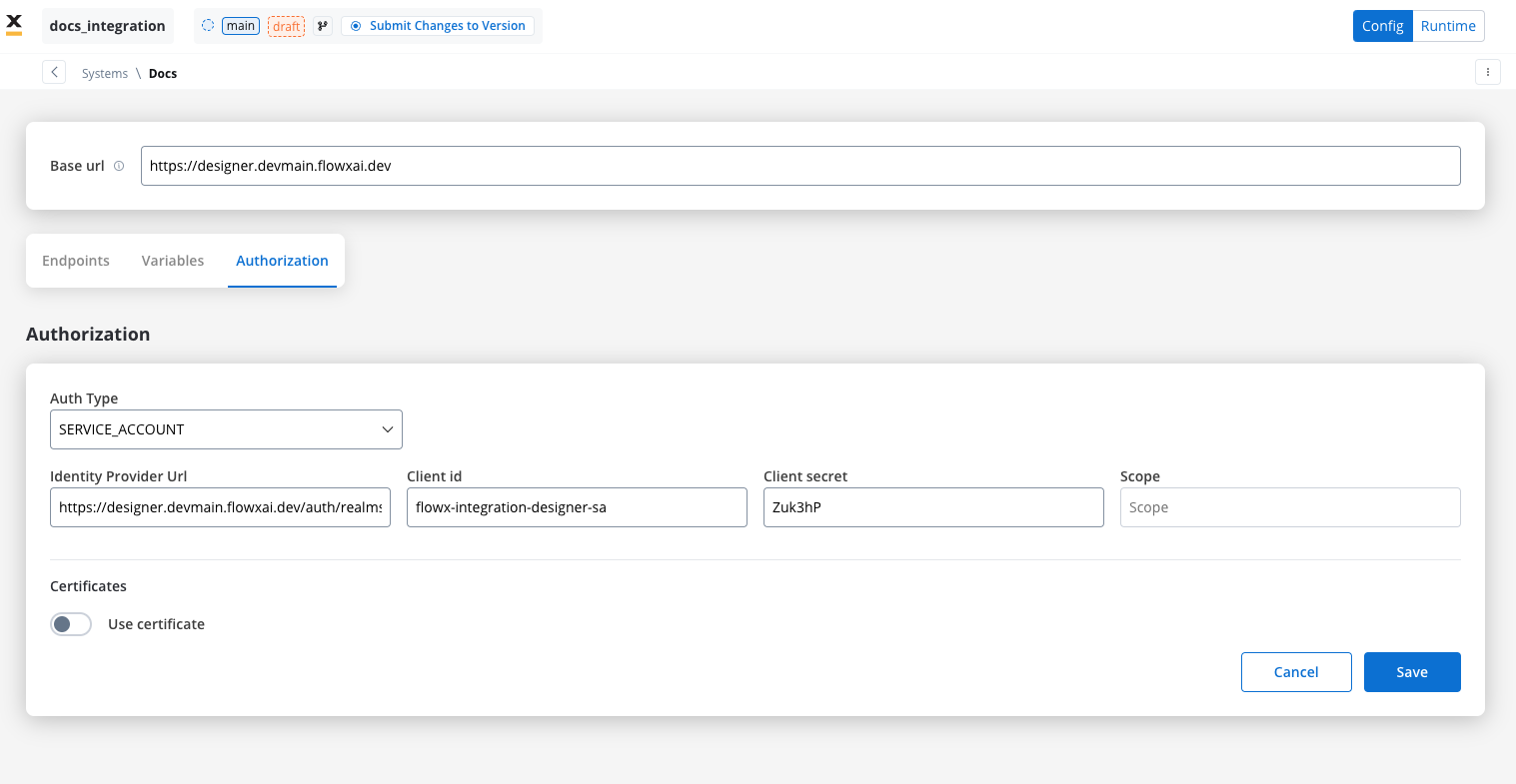The height and width of the screenshot is (784, 1516).
Task: Switch to the Config view
Action: click(x=1383, y=26)
